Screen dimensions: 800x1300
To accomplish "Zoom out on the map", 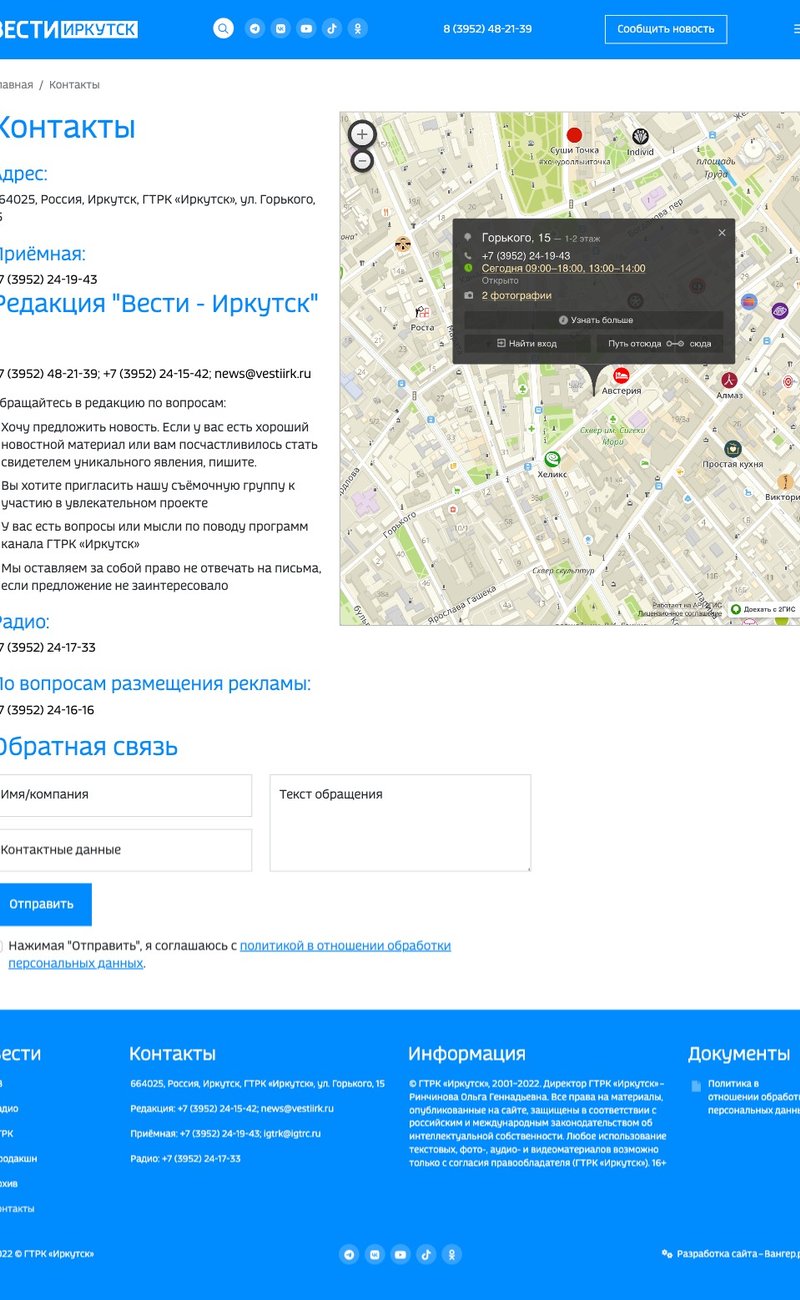I will click(362, 160).
